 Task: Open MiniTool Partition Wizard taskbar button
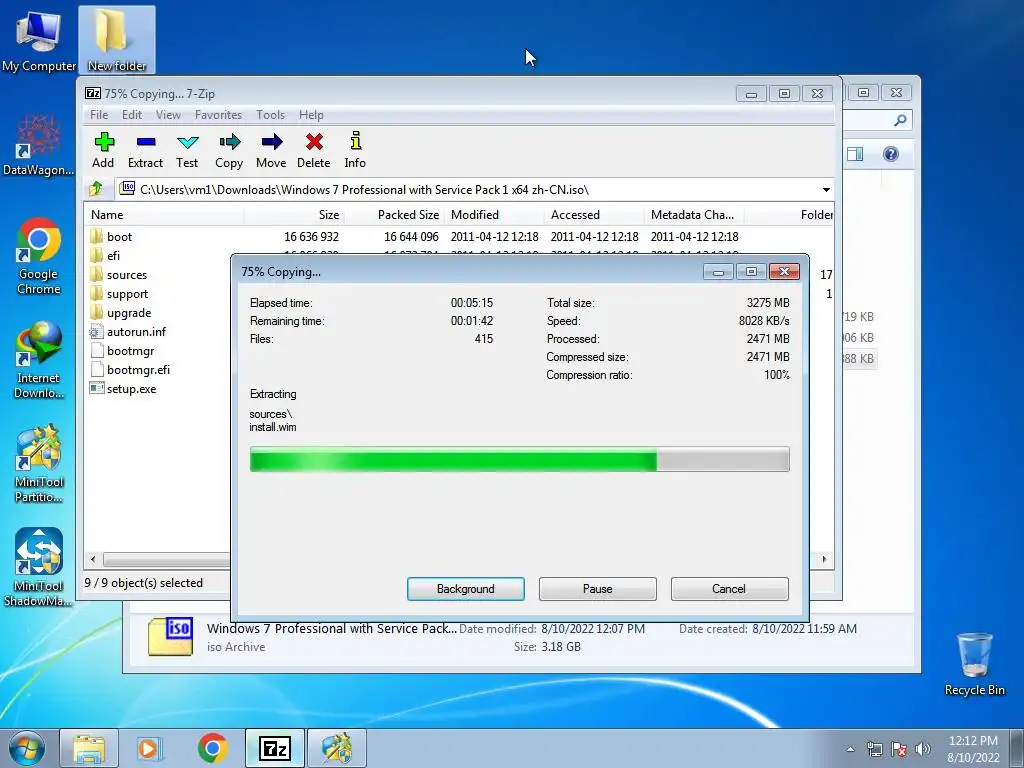336,748
